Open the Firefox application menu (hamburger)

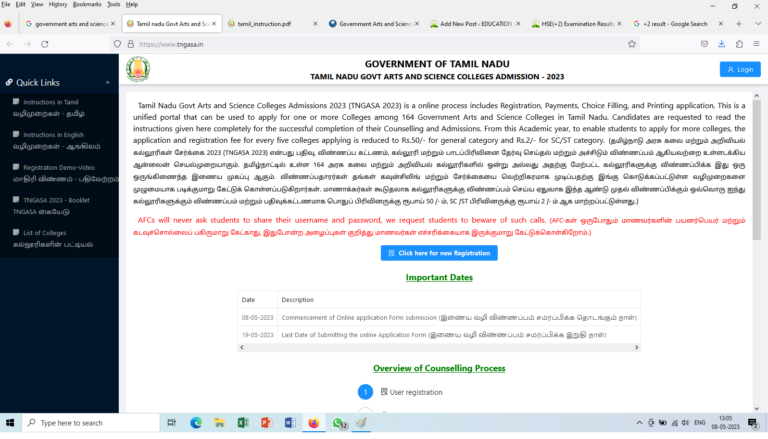pos(753,44)
